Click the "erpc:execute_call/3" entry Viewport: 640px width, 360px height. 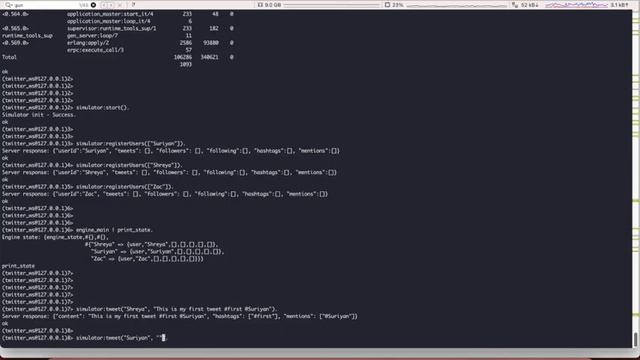95,50
